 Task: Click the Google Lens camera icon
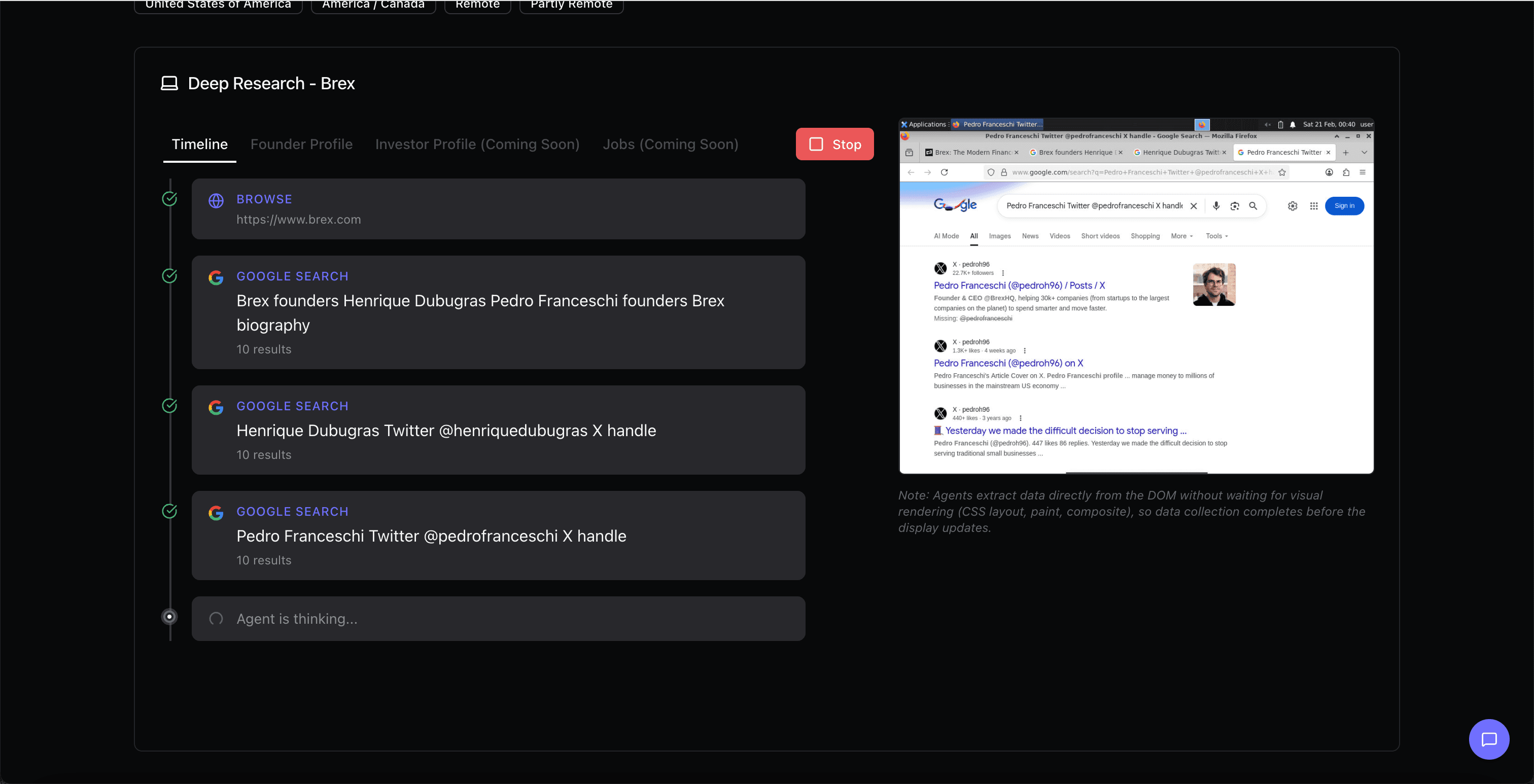1235,206
